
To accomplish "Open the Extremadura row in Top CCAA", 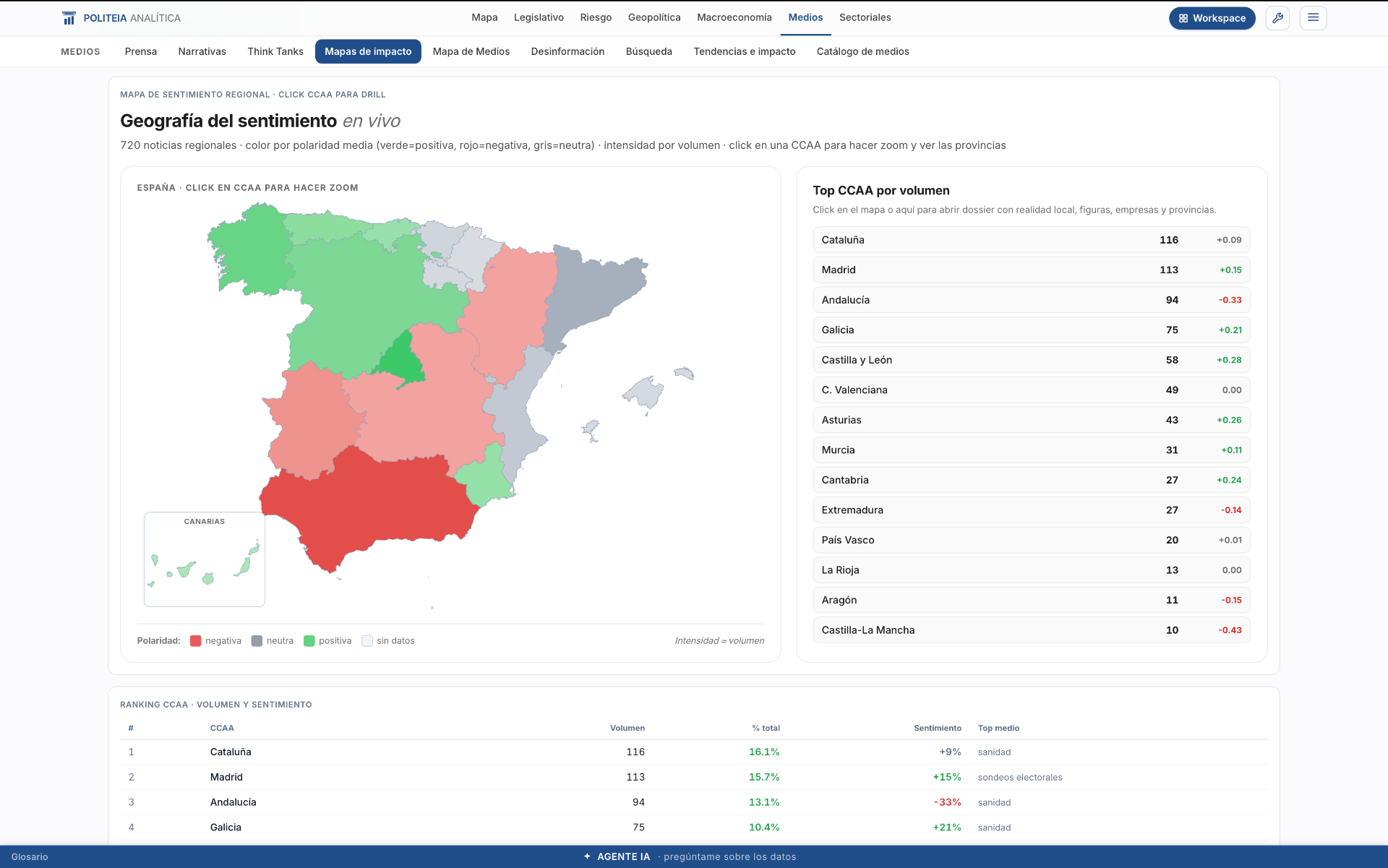I will pos(1032,510).
